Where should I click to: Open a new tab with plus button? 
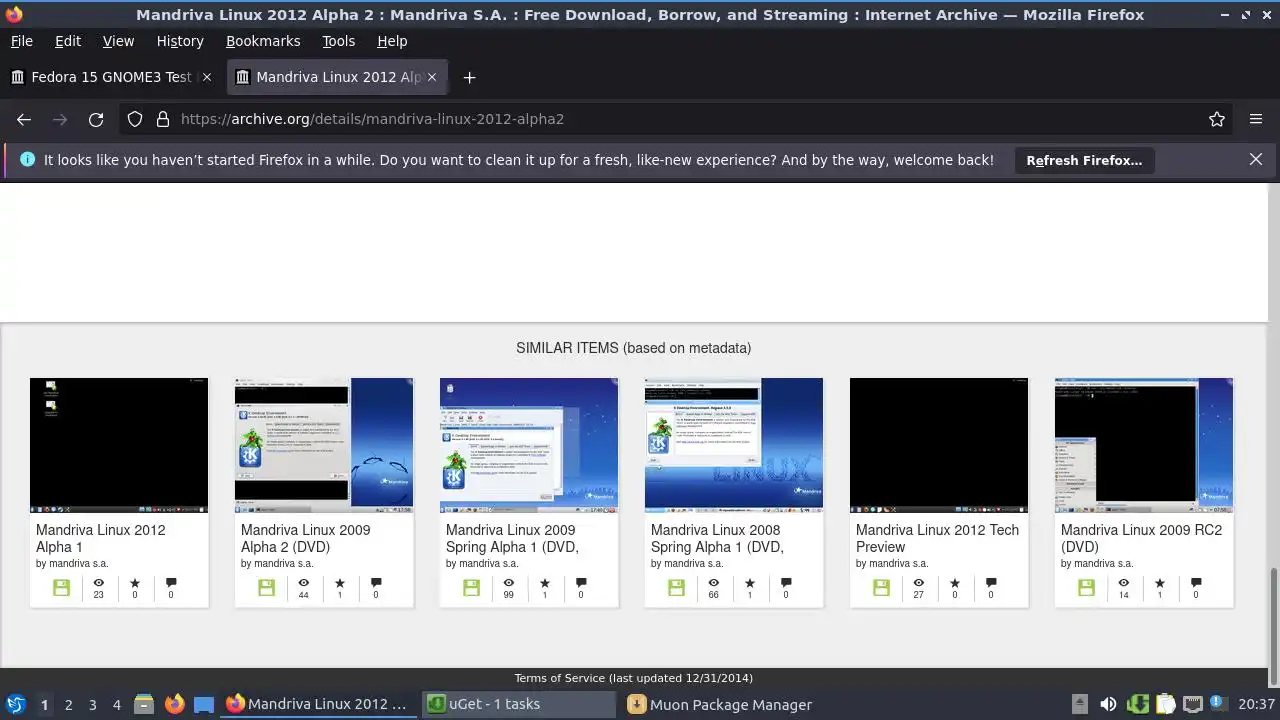point(469,77)
